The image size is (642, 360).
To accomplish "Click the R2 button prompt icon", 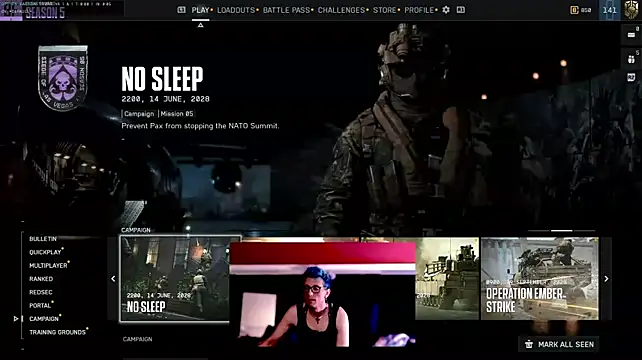I will [631, 78].
